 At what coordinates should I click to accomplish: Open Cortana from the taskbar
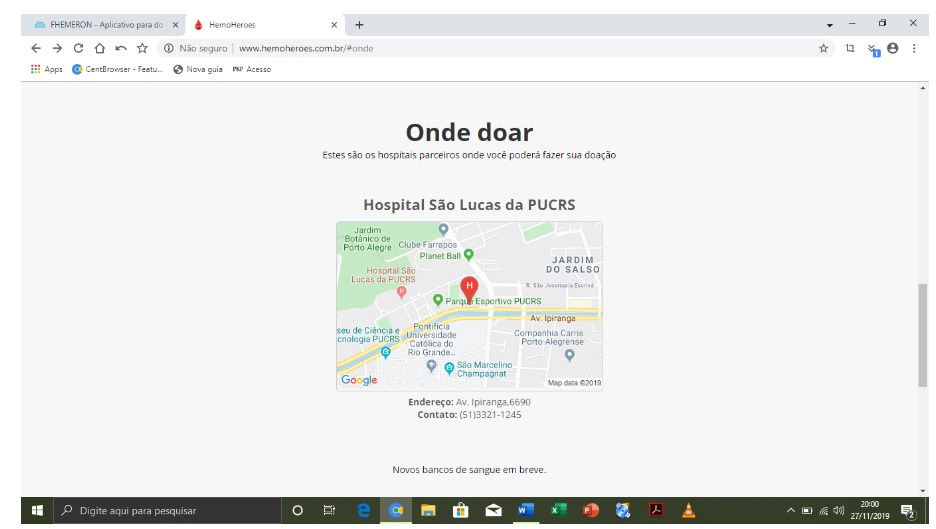pos(297,510)
